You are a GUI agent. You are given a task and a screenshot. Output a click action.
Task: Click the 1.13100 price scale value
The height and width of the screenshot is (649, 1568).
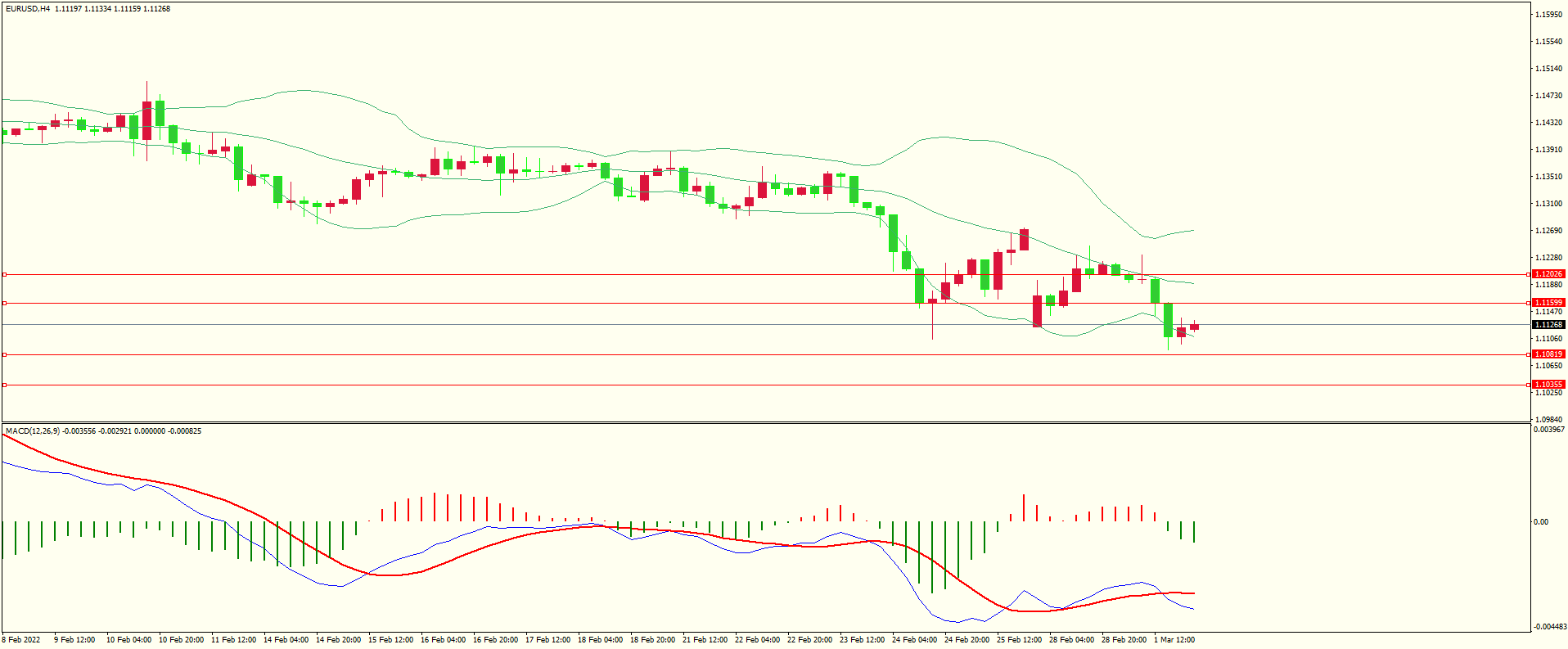[x=1549, y=204]
